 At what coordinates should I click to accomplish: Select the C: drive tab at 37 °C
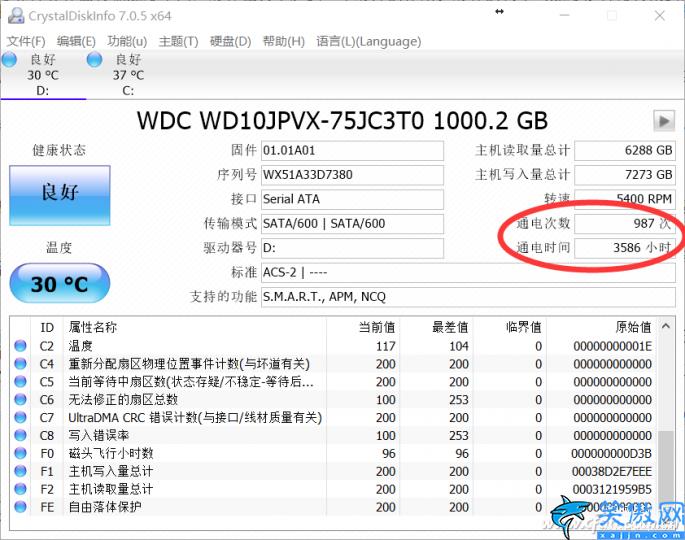coord(128,75)
